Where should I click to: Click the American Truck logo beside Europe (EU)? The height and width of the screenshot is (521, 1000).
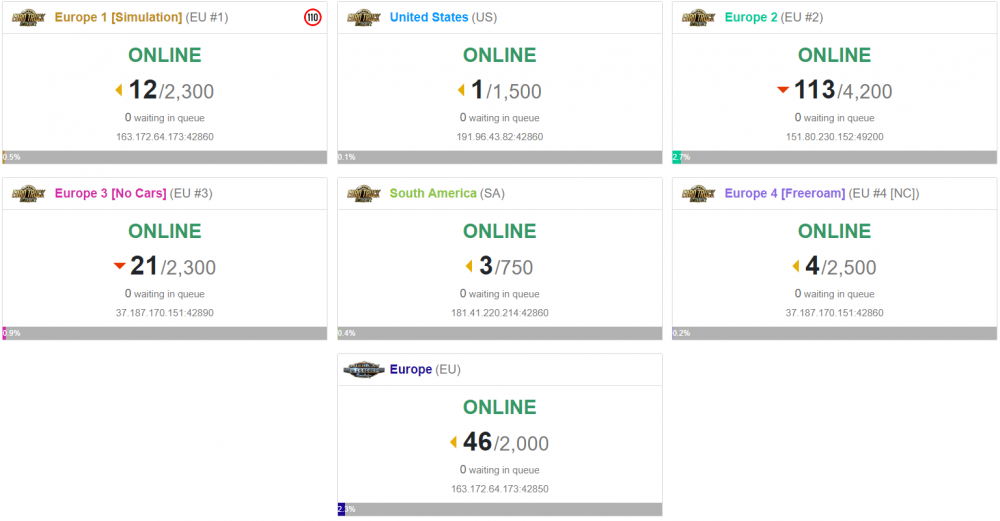[x=363, y=370]
